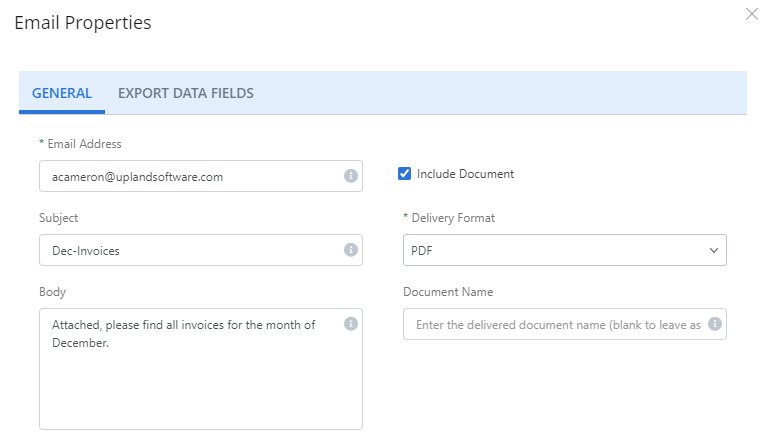Click the chevron arrow on Delivery Format
The image size is (770, 447).
pyautogui.click(x=713, y=250)
